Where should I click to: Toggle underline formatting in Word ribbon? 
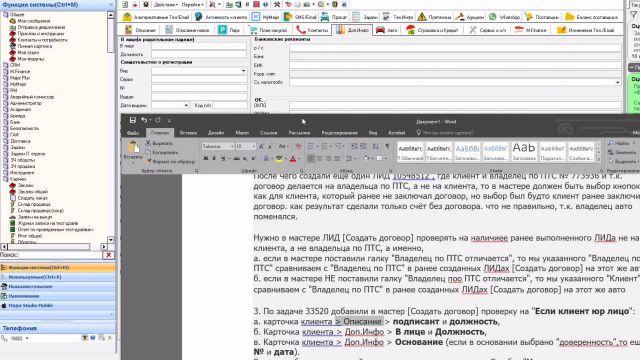coord(223,158)
